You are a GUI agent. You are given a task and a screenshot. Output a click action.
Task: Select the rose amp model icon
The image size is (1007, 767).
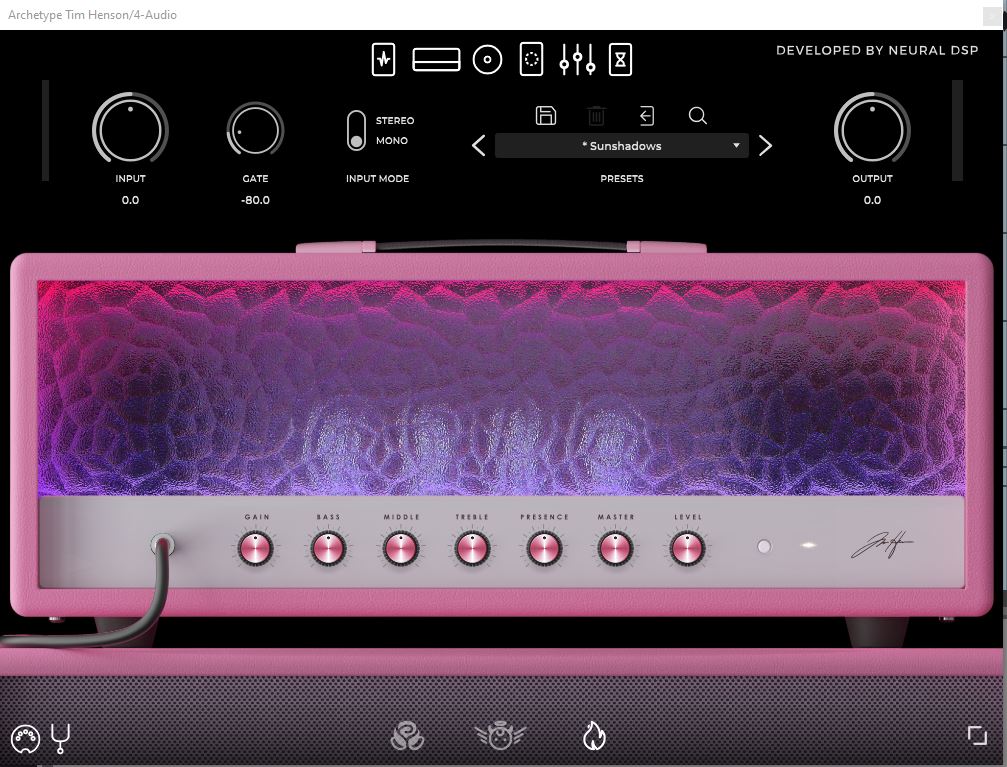(407, 736)
